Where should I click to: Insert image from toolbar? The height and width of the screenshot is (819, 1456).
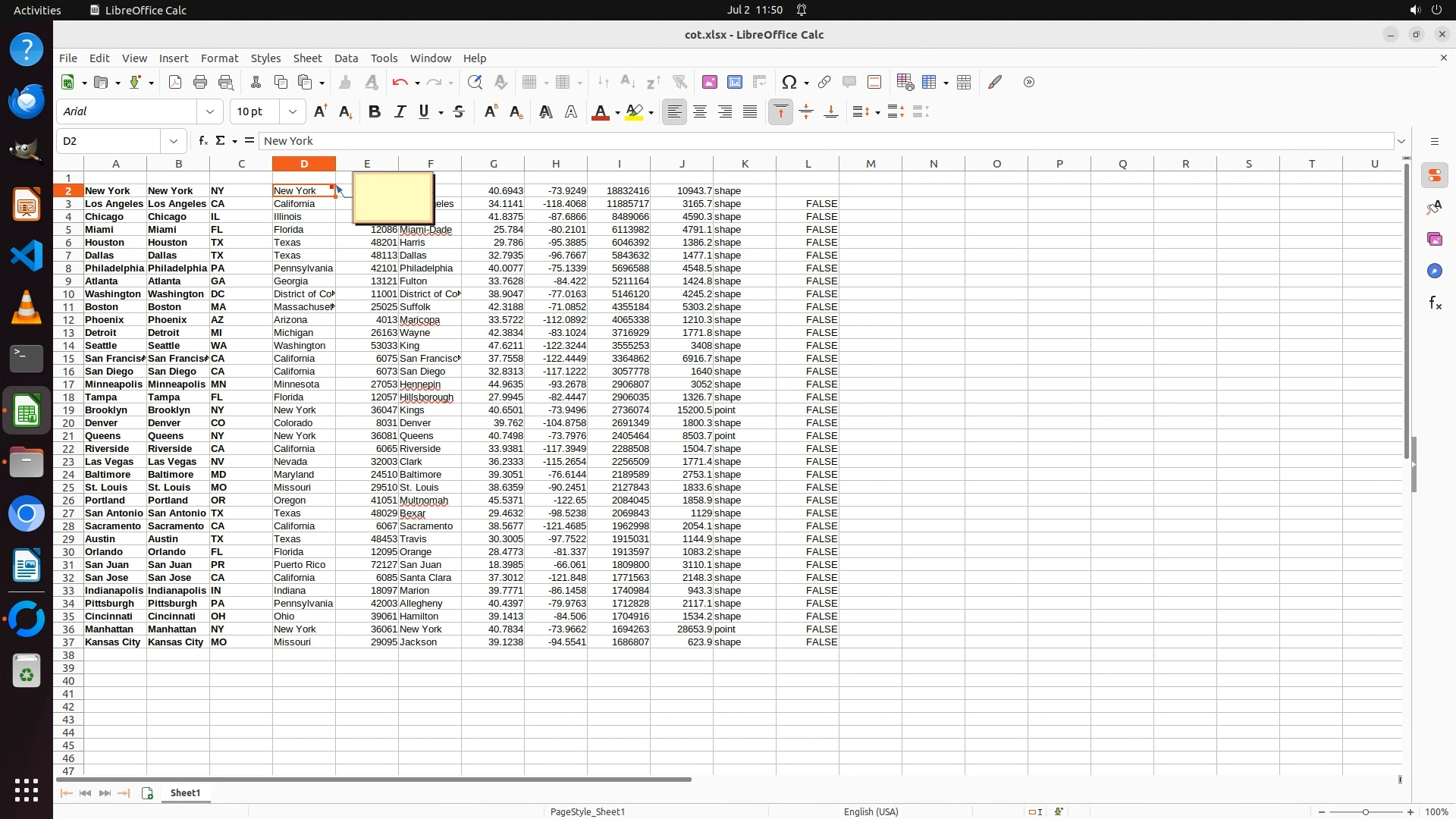710,83
